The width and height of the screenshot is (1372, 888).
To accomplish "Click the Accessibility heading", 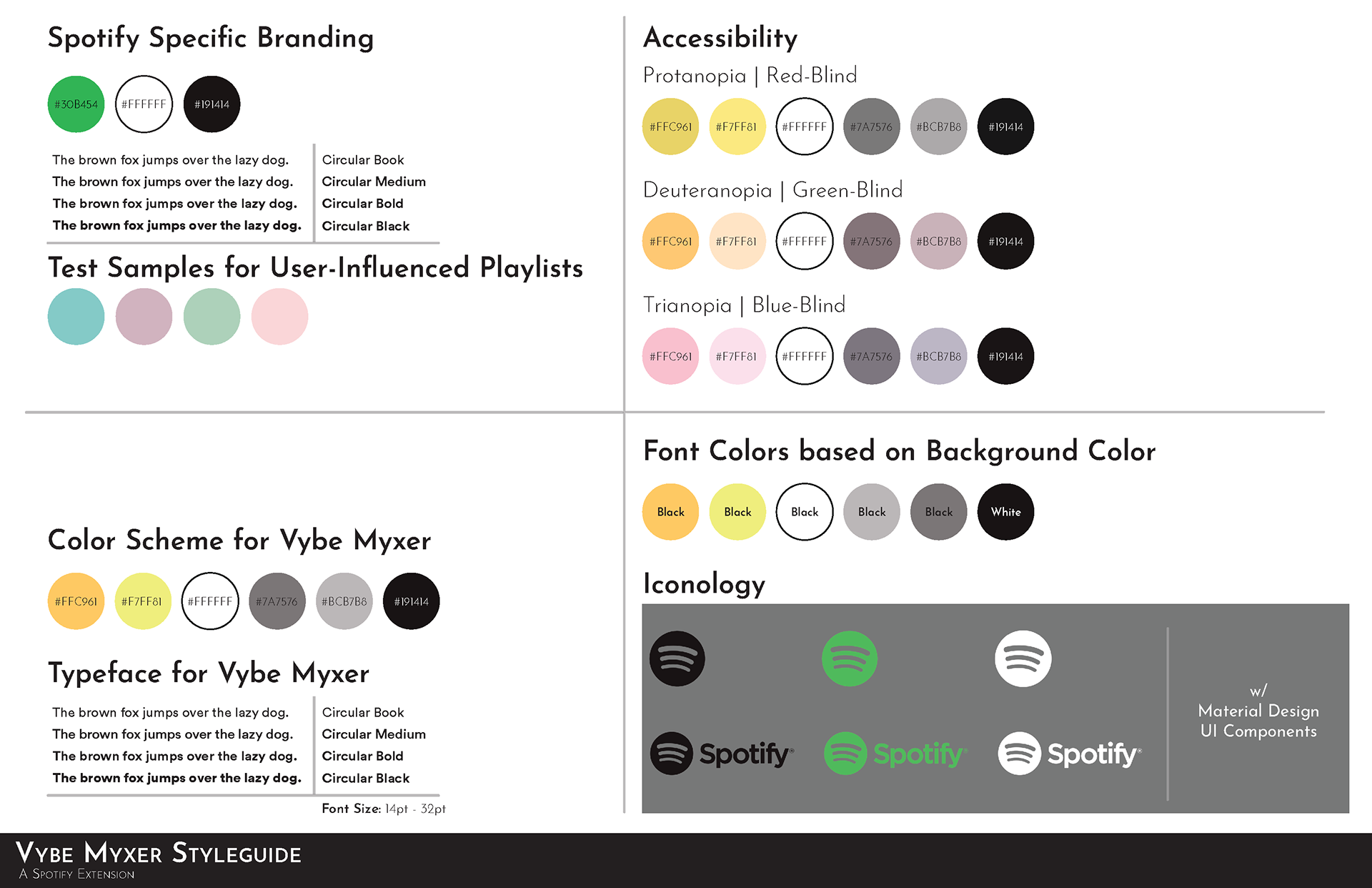I will 720,38.
